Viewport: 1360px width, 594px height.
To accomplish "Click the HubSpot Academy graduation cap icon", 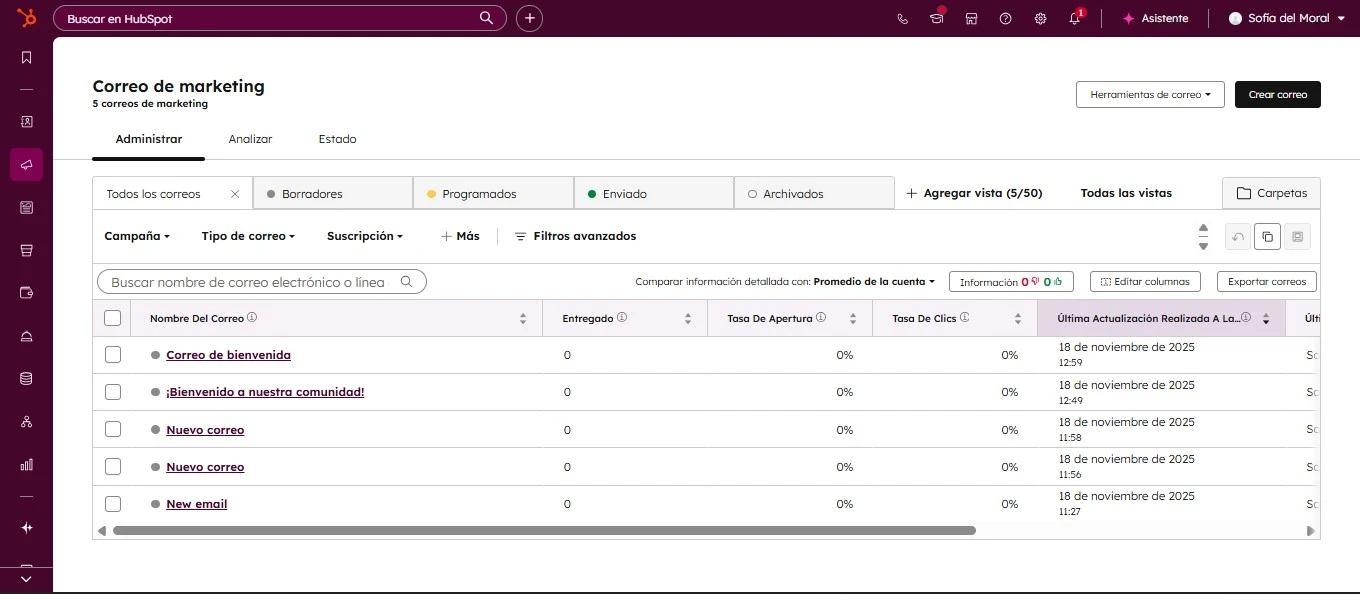I will tap(937, 18).
